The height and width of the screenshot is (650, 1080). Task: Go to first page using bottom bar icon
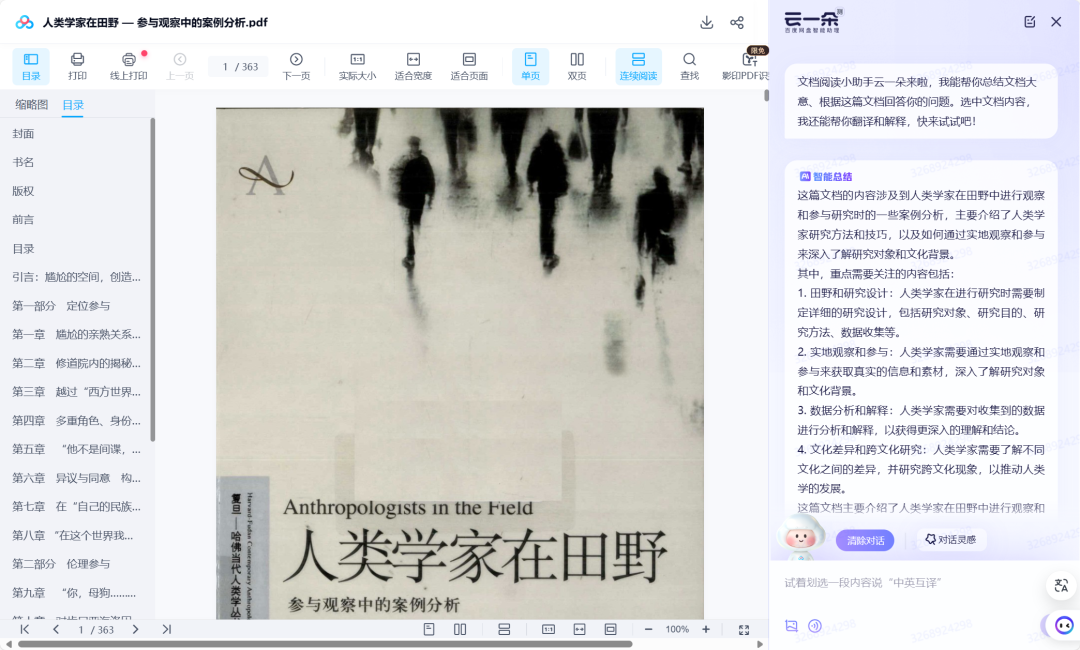pyautogui.click(x=25, y=629)
